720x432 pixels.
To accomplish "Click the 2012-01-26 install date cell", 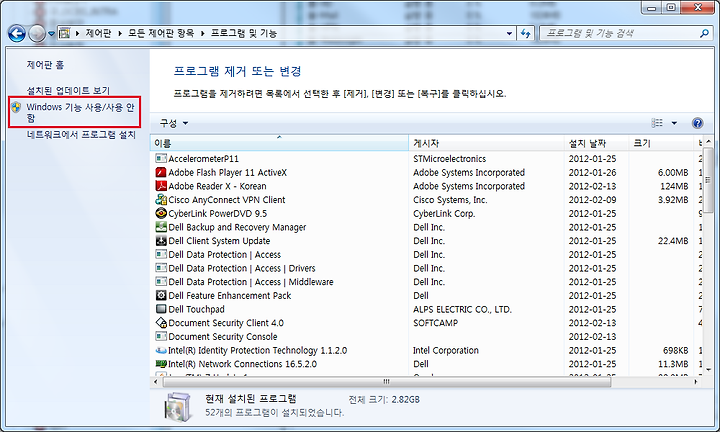I will 592,172.
